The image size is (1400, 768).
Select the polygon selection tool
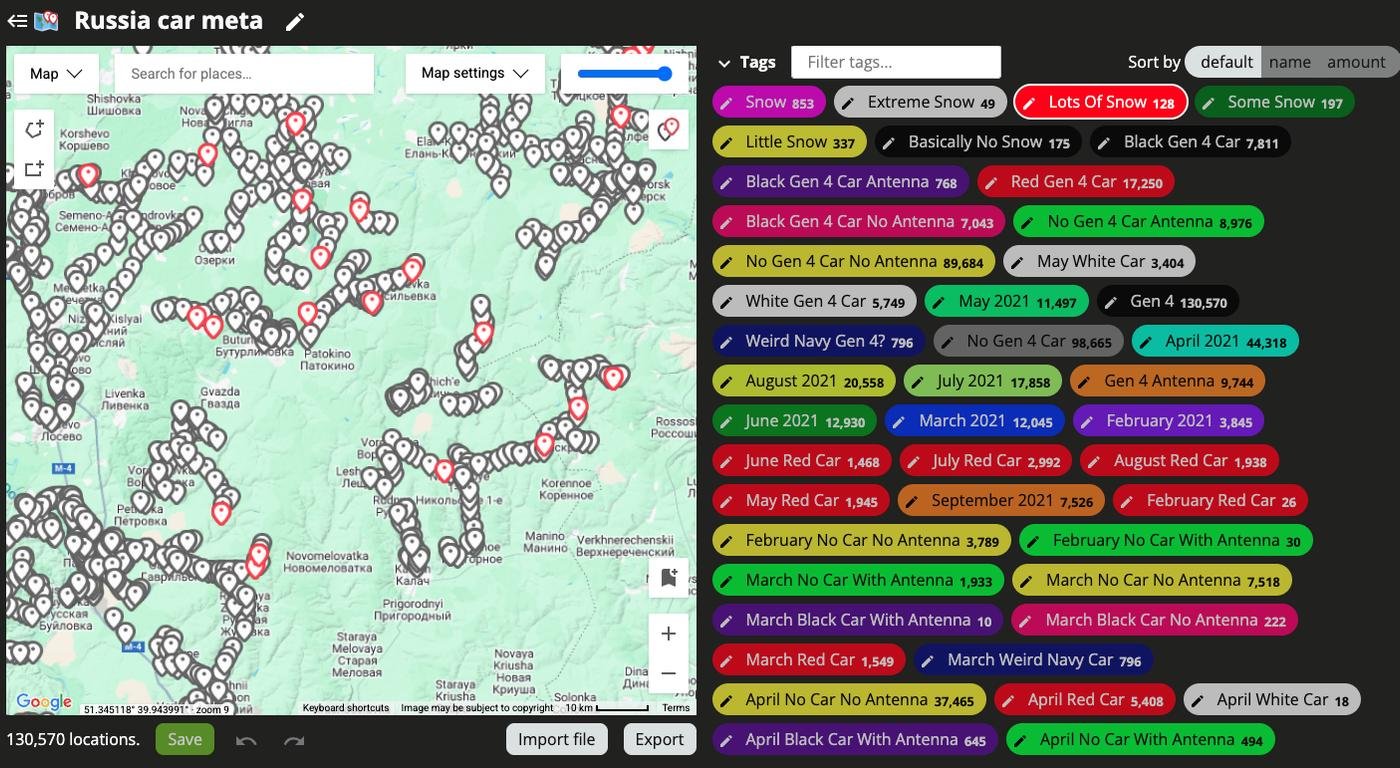[x=34, y=129]
